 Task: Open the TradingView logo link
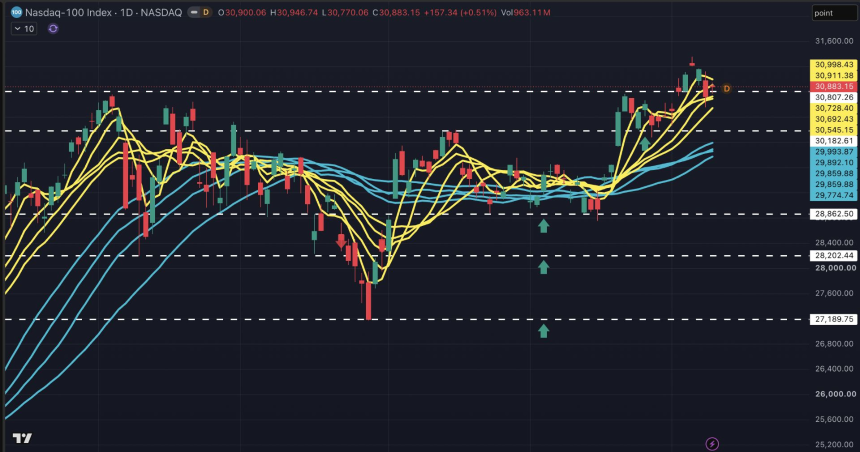click(x=22, y=438)
